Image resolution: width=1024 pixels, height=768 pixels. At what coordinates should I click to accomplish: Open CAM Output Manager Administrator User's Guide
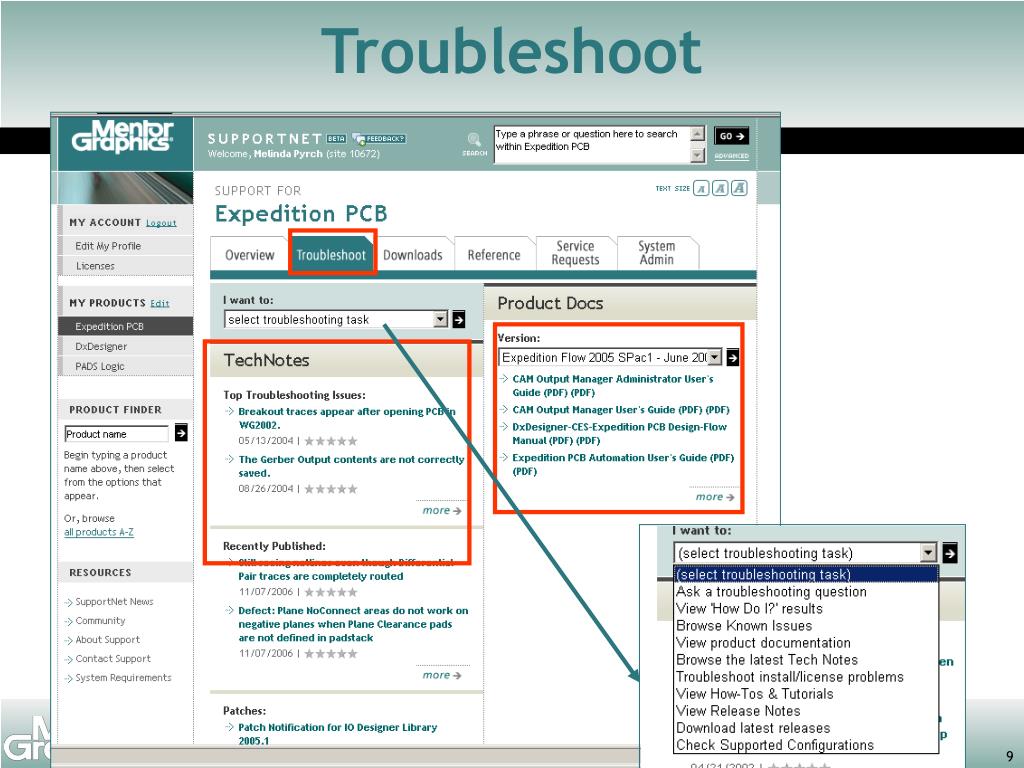pyautogui.click(x=613, y=386)
